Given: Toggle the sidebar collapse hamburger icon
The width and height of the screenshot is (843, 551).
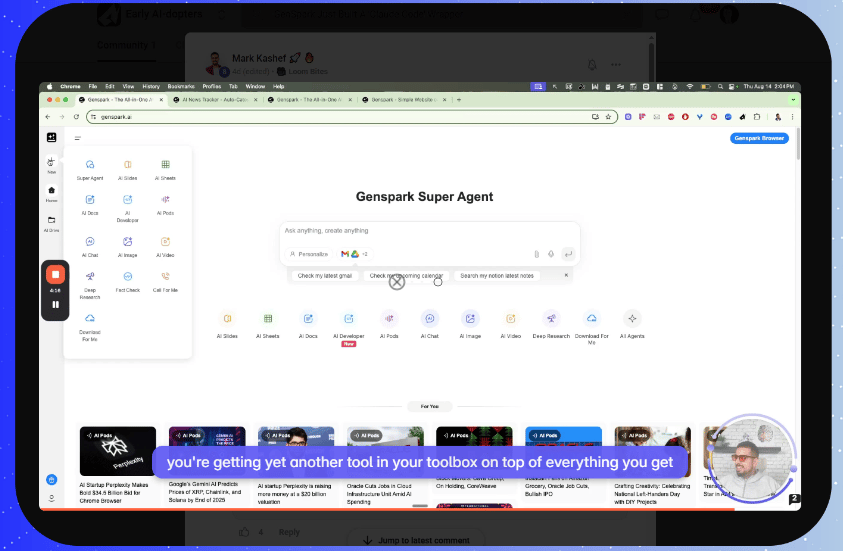Looking at the screenshot, I should click(77, 138).
